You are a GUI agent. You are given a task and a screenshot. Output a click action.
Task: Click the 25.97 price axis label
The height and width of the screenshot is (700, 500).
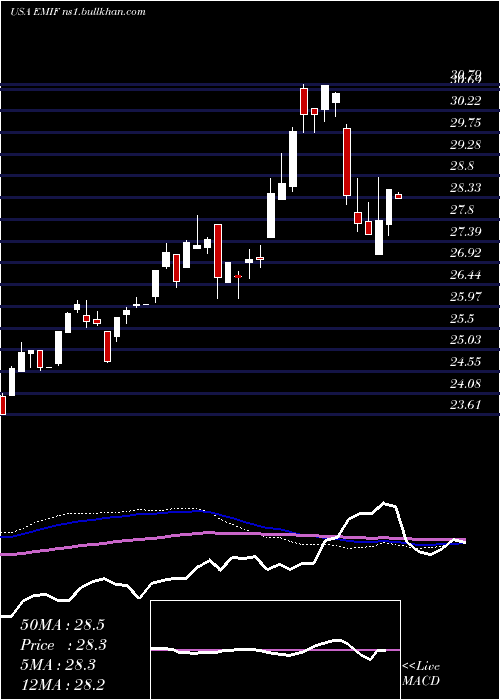(466, 297)
